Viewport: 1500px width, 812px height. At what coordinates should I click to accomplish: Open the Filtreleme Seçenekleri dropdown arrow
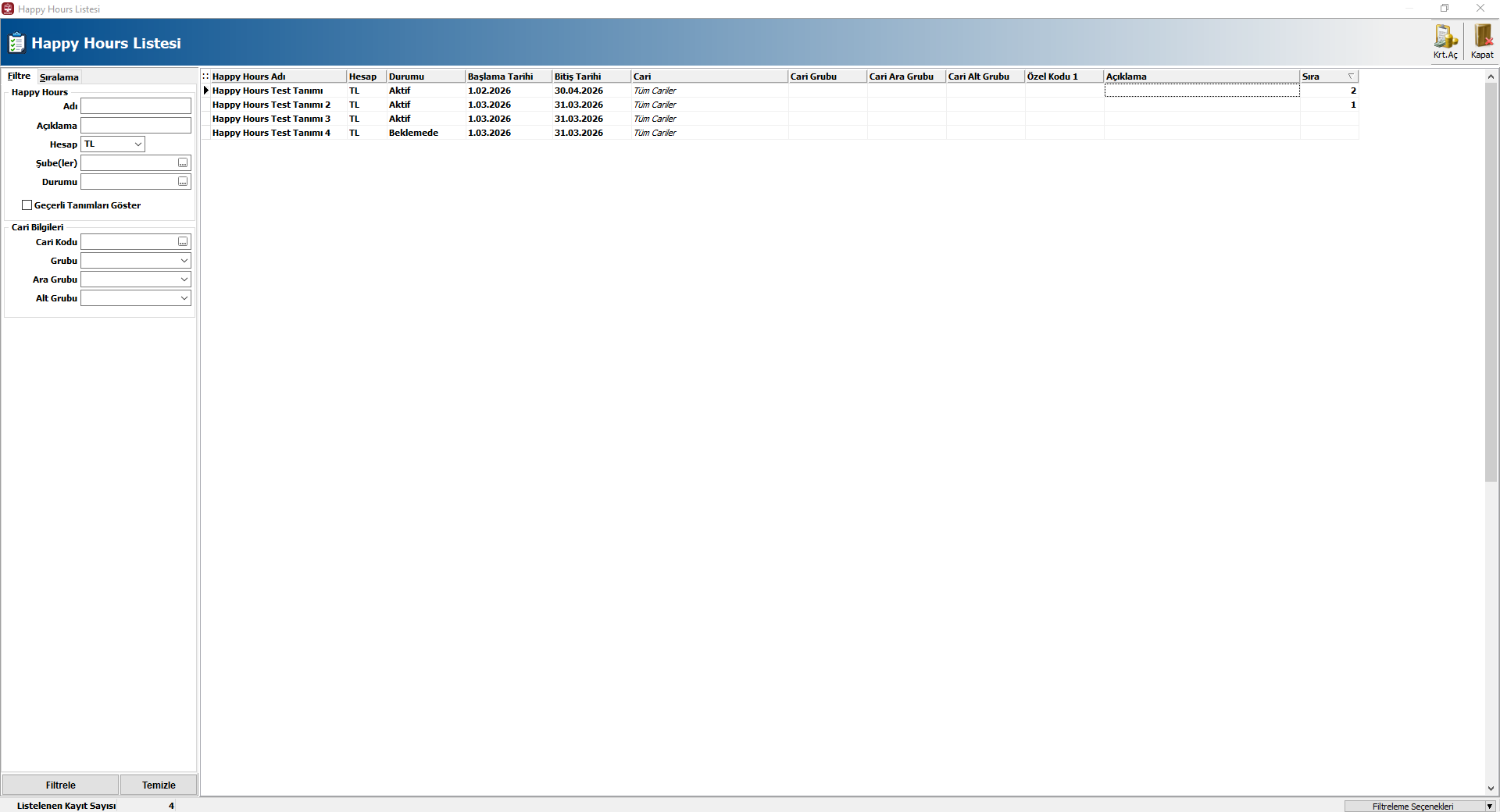click(1489, 807)
